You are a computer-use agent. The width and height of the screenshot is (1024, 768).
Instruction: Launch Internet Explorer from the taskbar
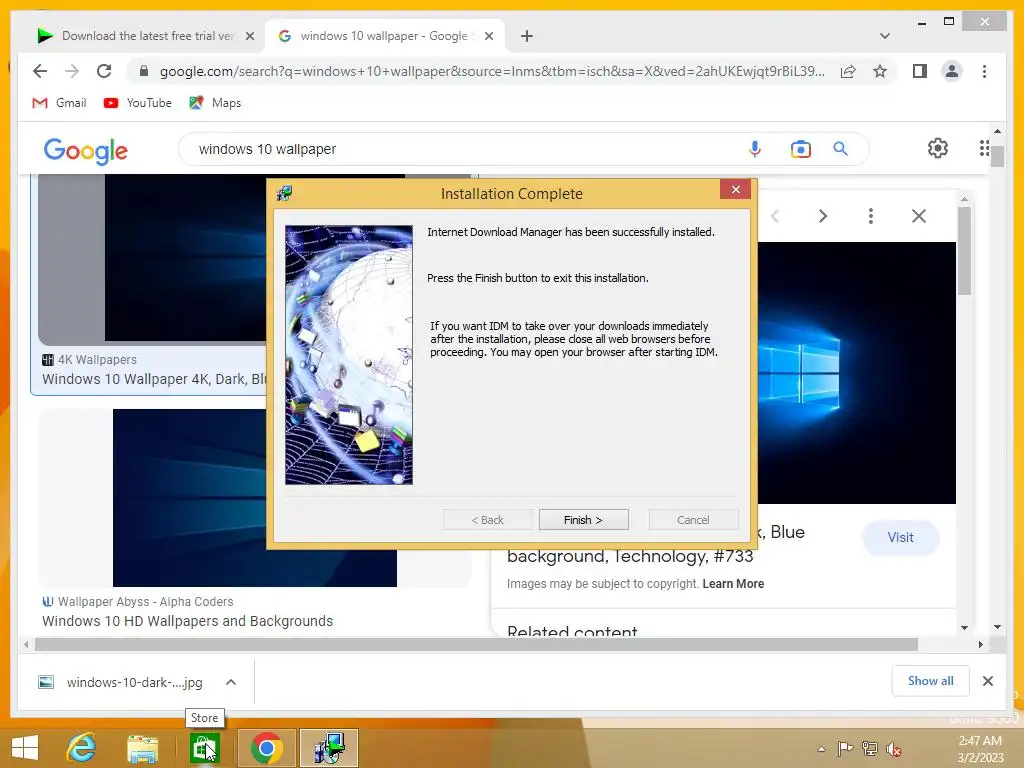pos(82,748)
